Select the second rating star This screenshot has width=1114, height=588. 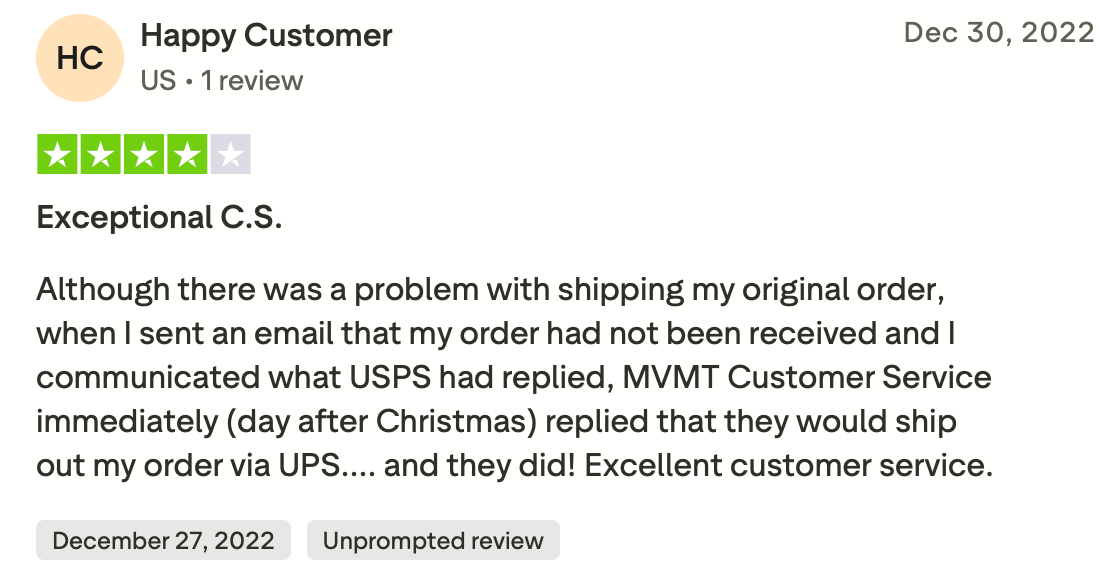click(101, 154)
